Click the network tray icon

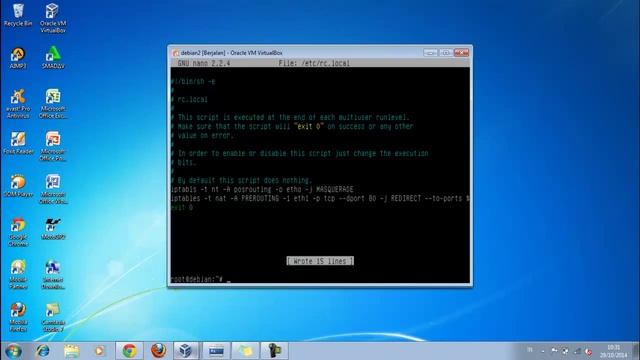coord(577,351)
